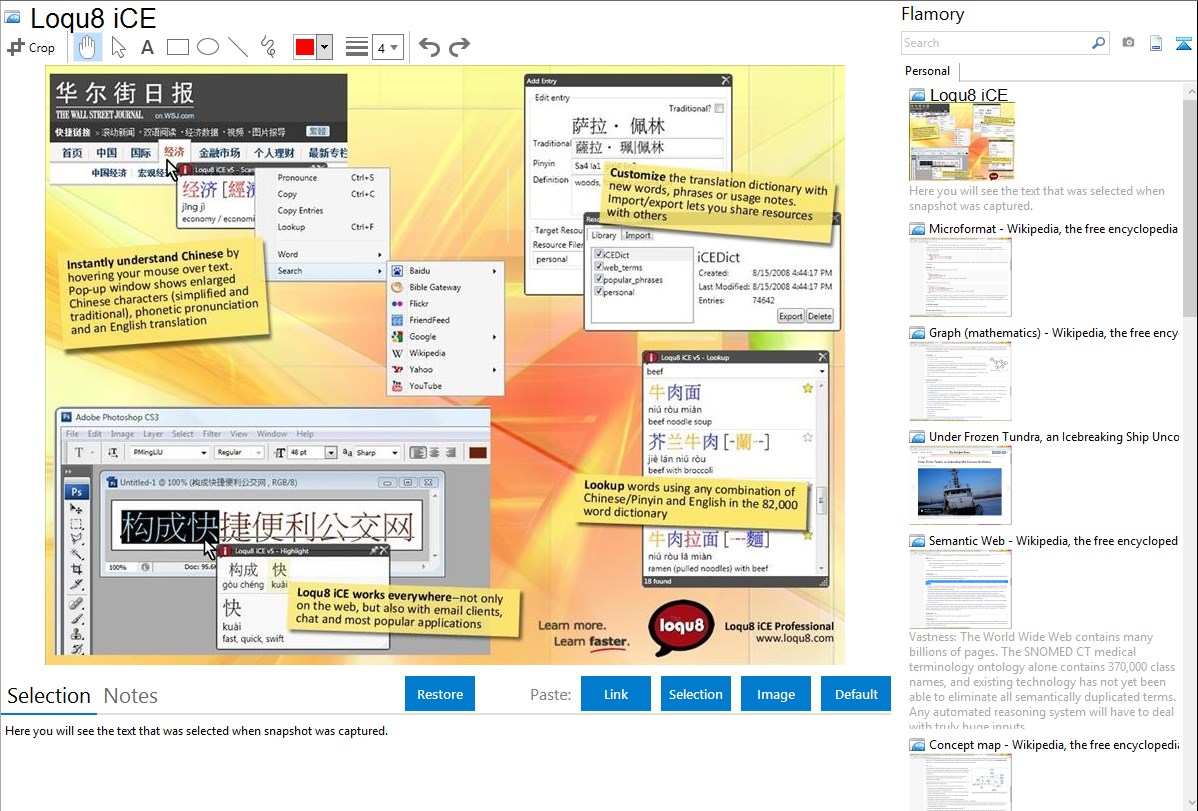The image size is (1198, 811).
Task: Switch to the Notes tab
Action: click(131, 696)
